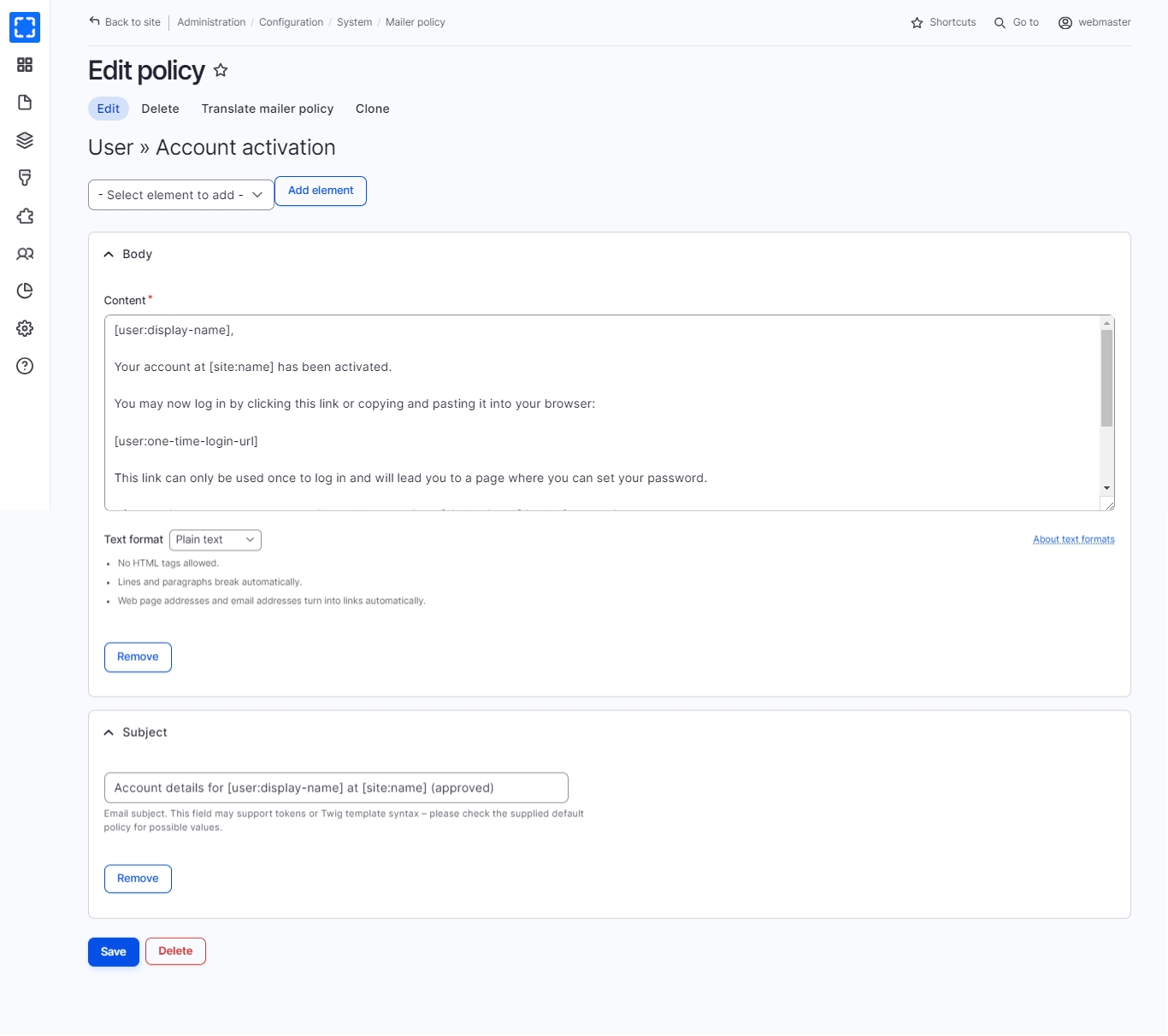Collapse the Subject section
The image size is (1168, 1036).
(109, 733)
